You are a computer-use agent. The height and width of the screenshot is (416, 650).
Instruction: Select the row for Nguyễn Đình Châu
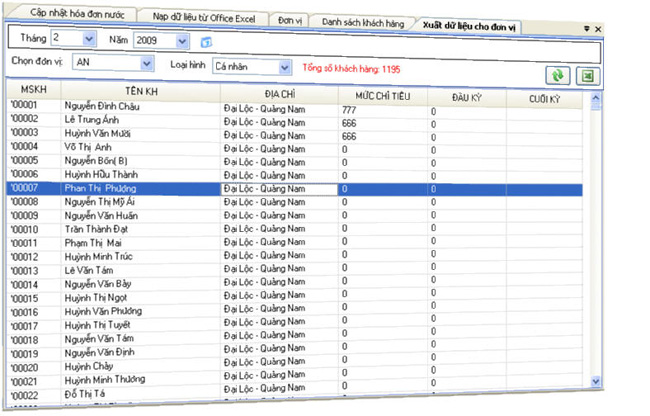click(100, 105)
